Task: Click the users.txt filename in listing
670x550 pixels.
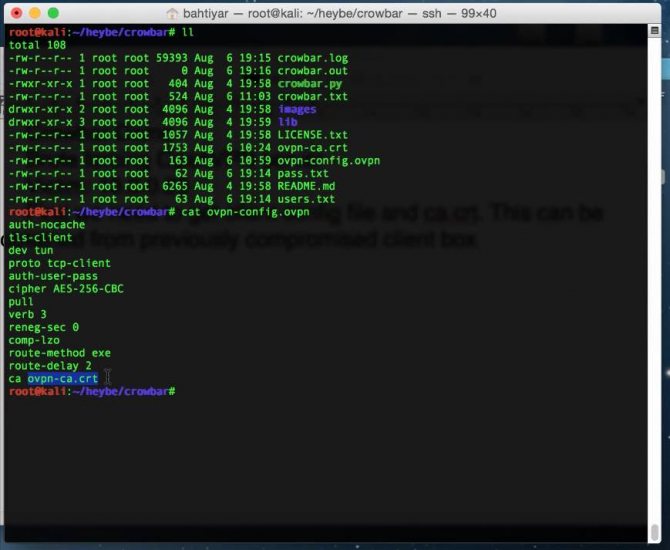Action: [x=307, y=199]
